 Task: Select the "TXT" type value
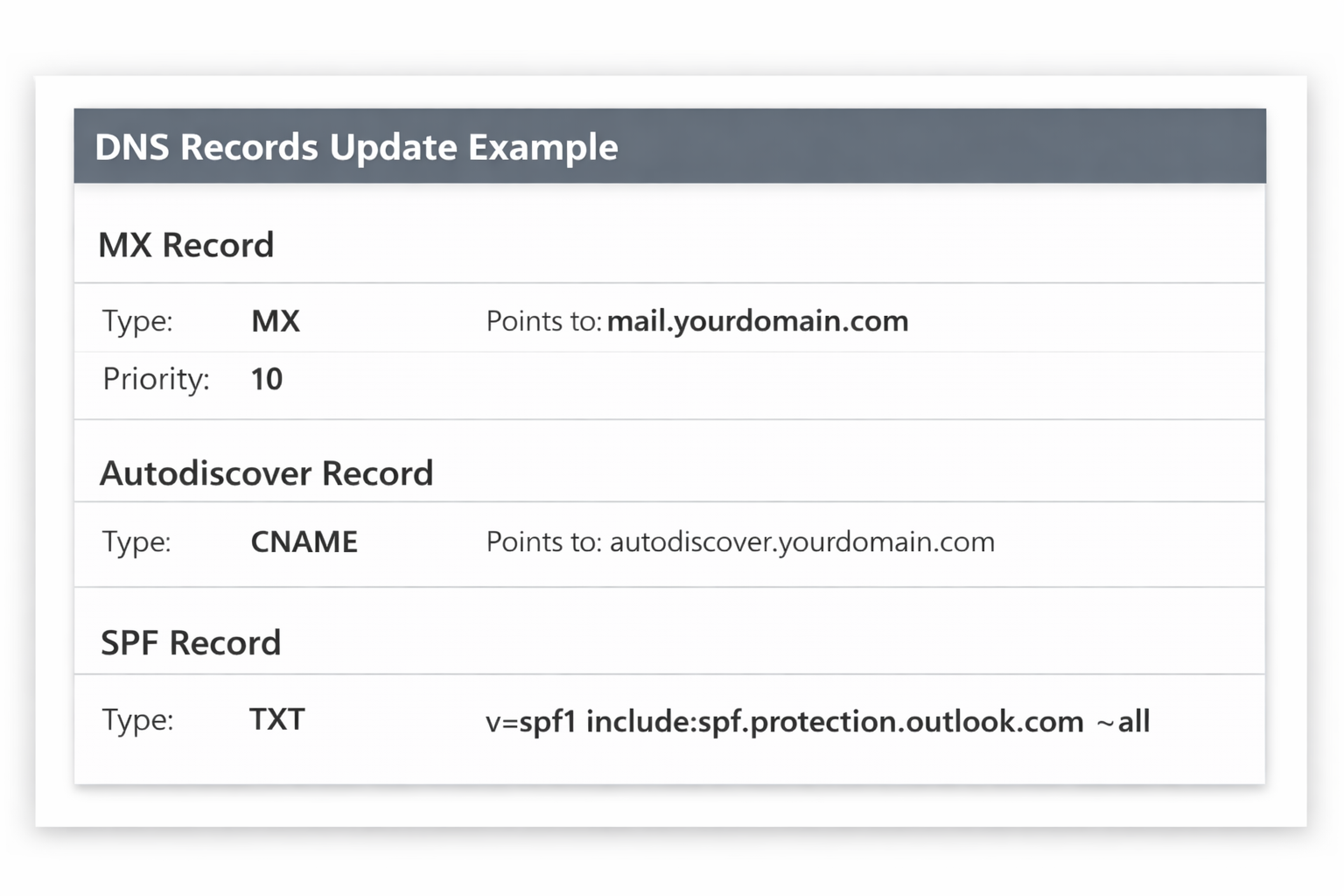click(x=276, y=719)
